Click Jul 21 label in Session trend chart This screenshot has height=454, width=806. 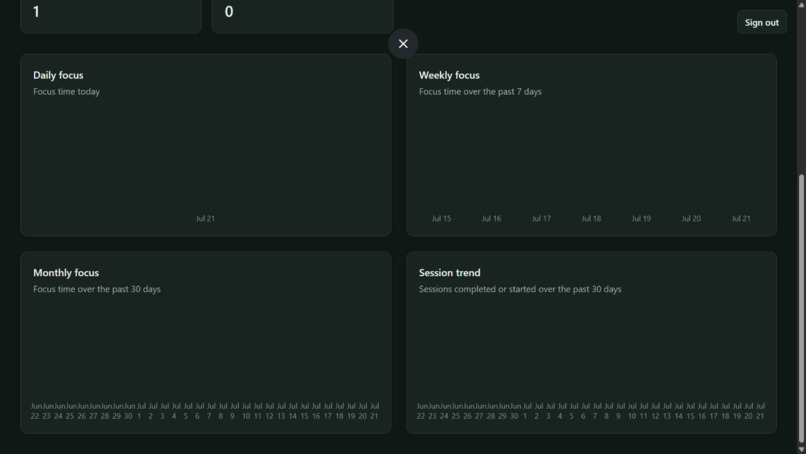tap(760, 411)
